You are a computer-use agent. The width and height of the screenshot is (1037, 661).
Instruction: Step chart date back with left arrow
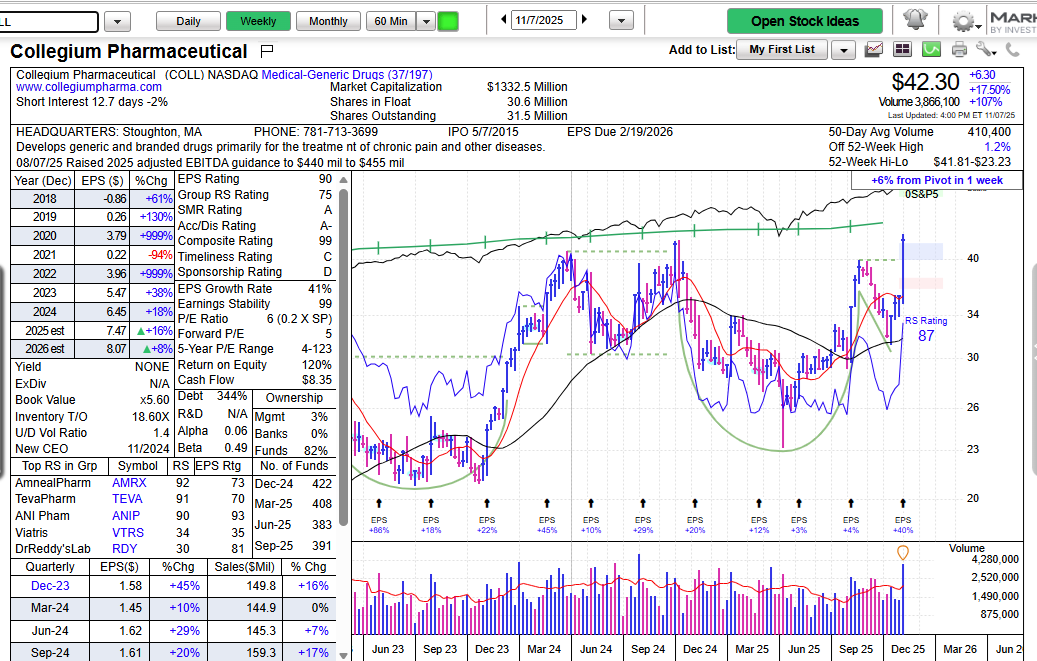coord(503,21)
